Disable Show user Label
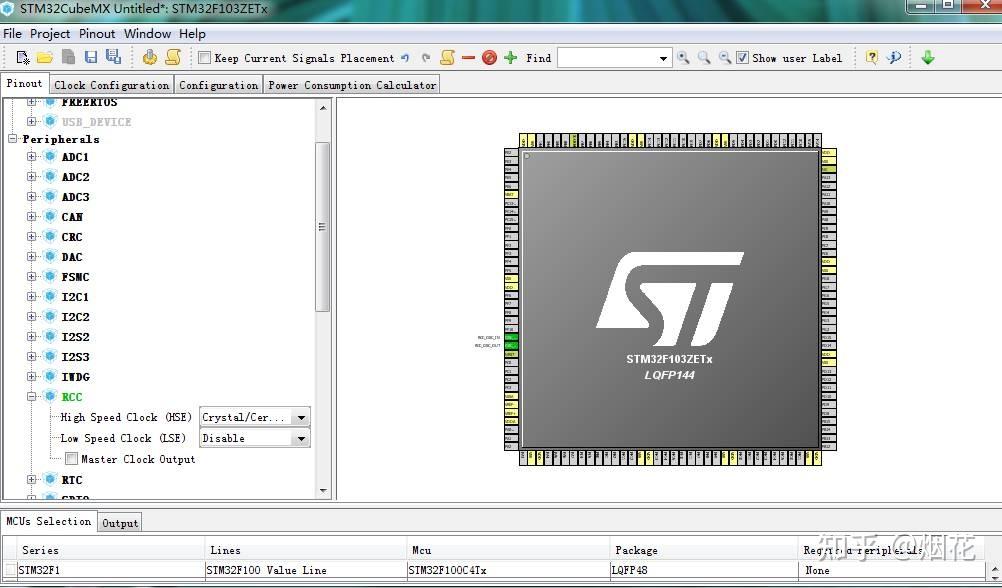Viewport: 1002px width, 588px height. click(744, 57)
